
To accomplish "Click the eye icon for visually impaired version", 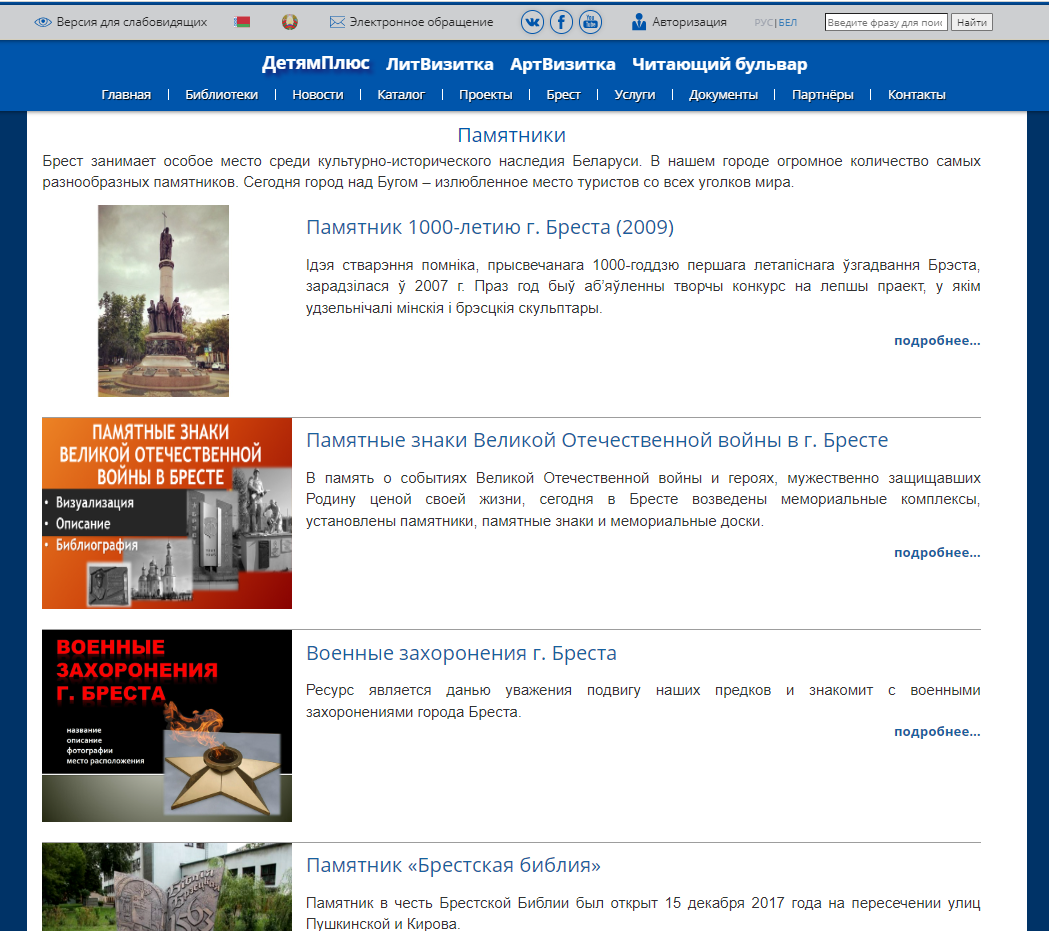I will (x=43, y=22).
